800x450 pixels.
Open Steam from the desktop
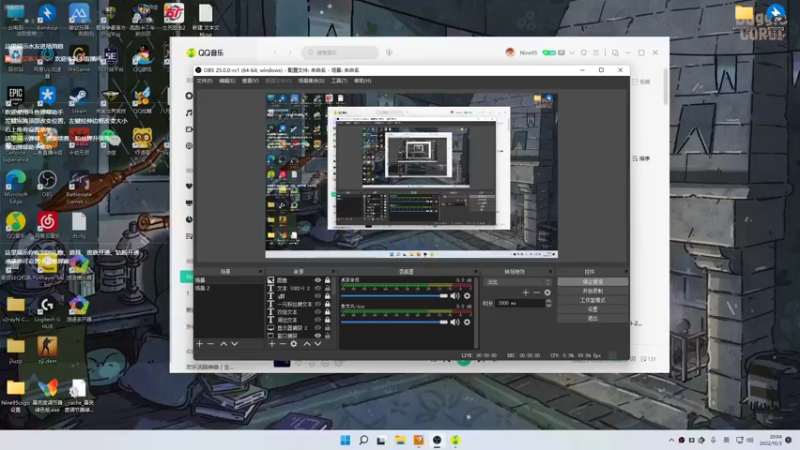[x=78, y=99]
